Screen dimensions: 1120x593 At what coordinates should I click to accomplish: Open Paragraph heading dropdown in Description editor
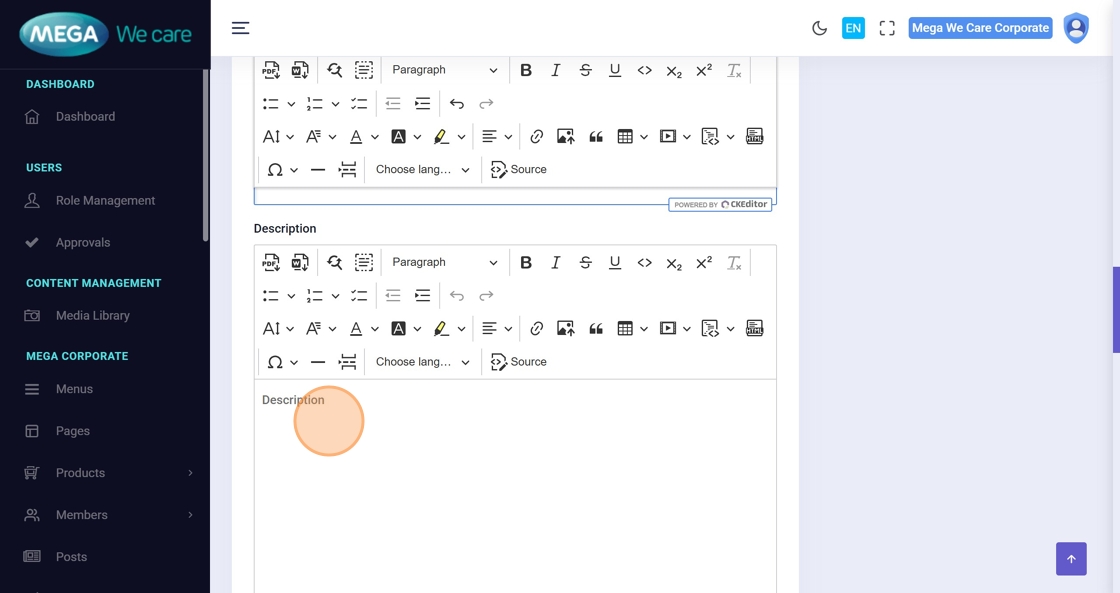444,263
